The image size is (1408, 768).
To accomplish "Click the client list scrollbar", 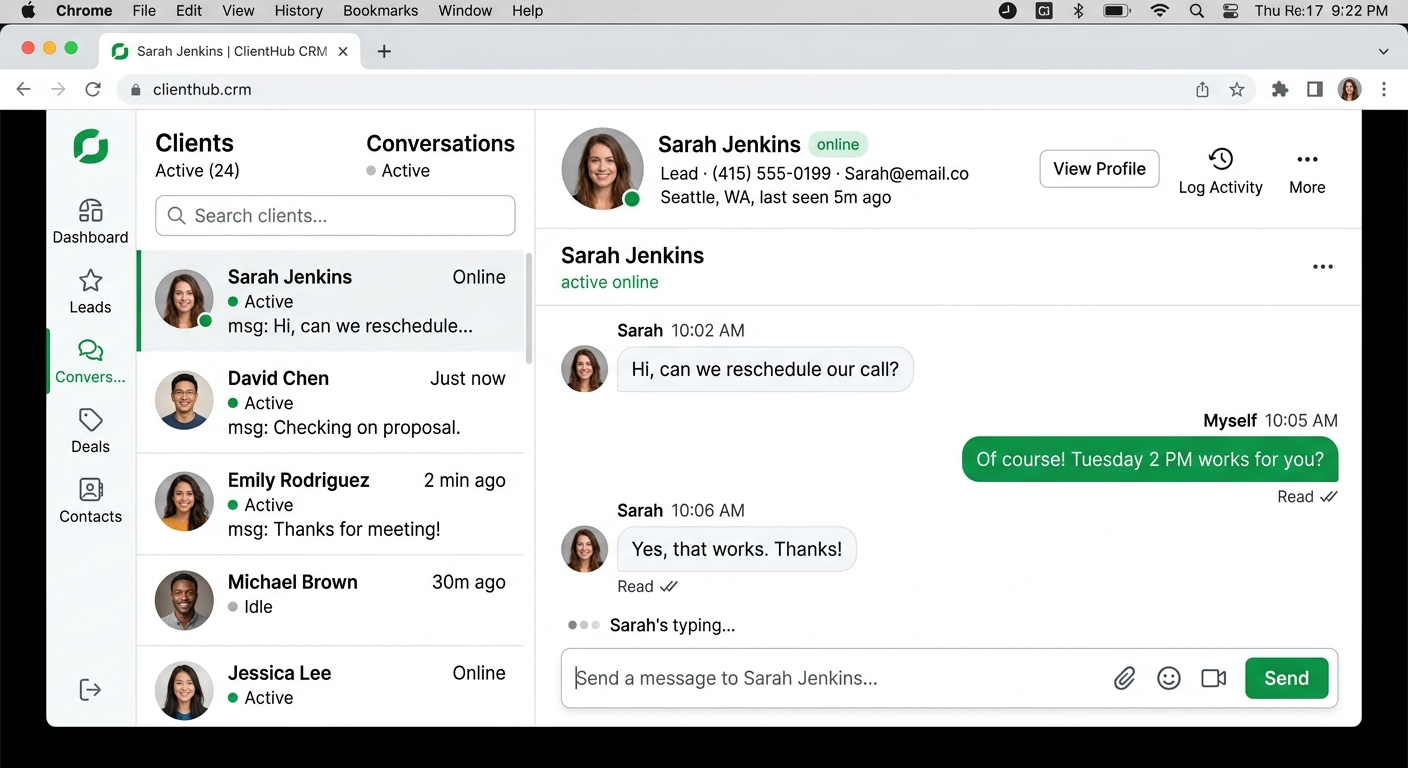I will click(529, 308).
